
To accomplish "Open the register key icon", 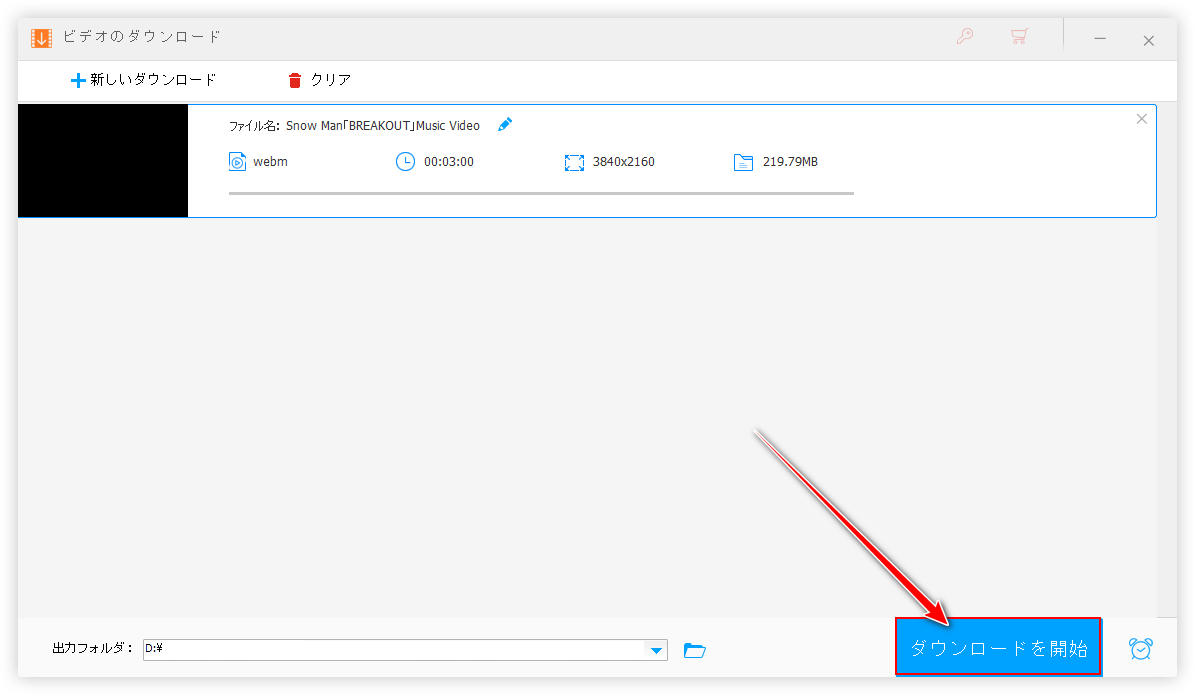I will [x=965, y=37].
